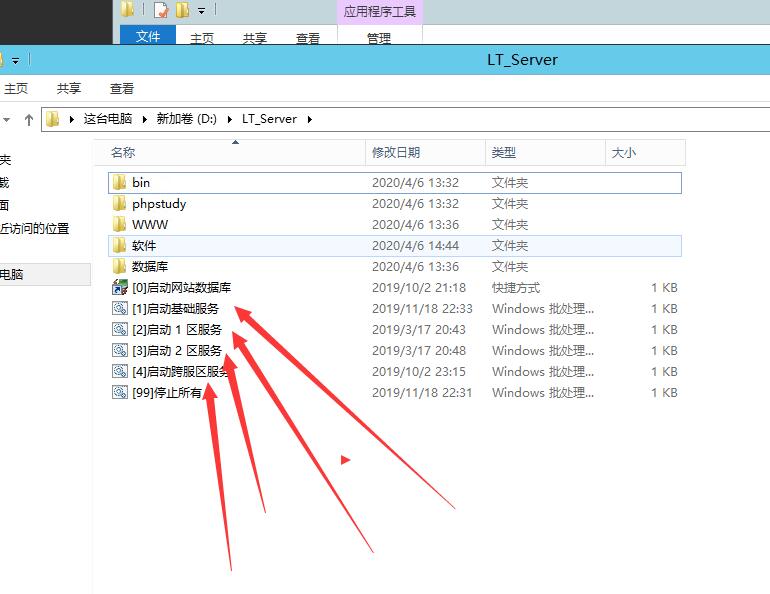Click file name [2]启动 1 区服务
This screenshot has width=770, height=594.
click(x=177, y=330)
